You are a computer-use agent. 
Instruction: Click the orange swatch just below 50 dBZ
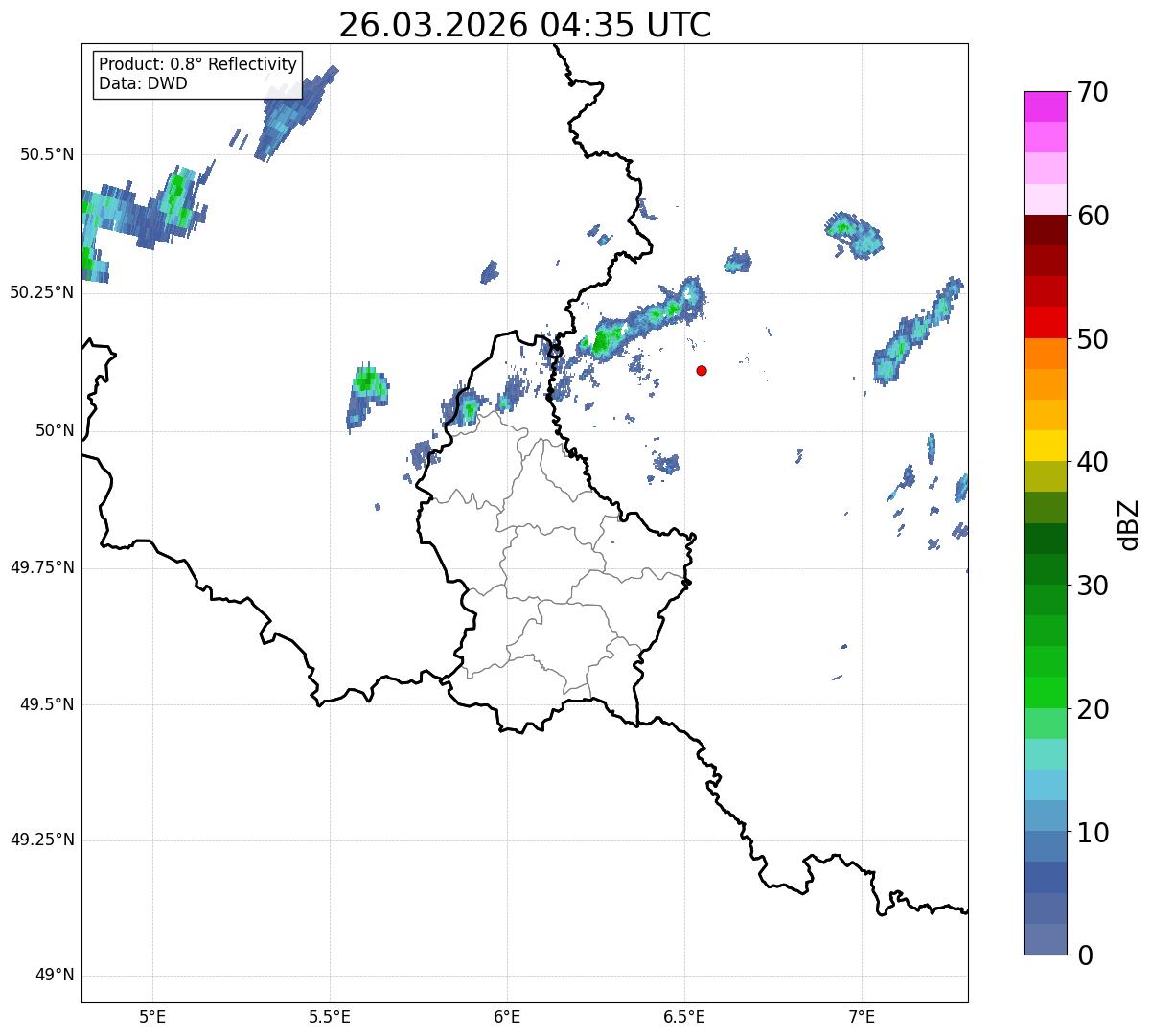point(1045,353)
